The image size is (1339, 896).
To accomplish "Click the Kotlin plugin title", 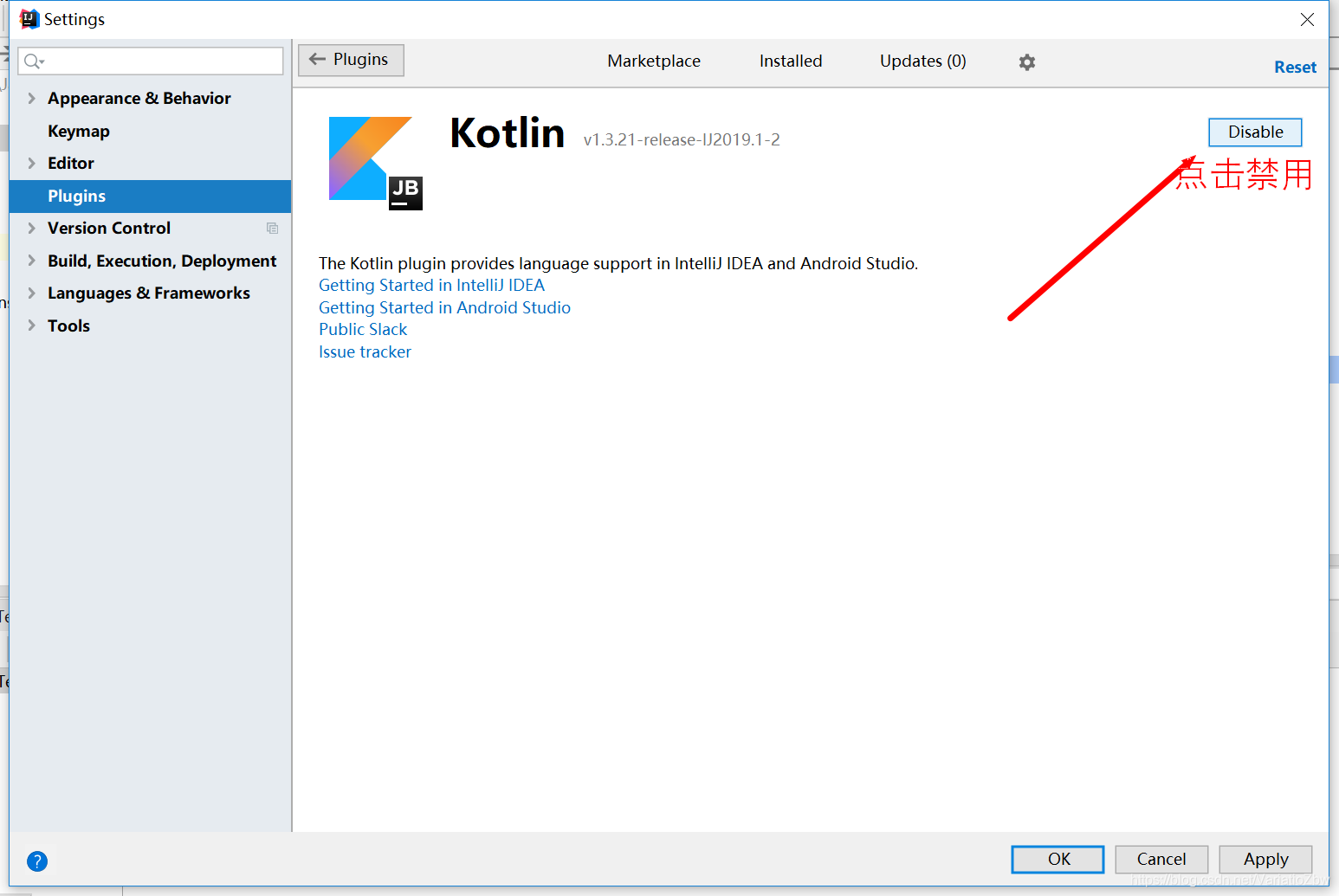I will point(508,133).
